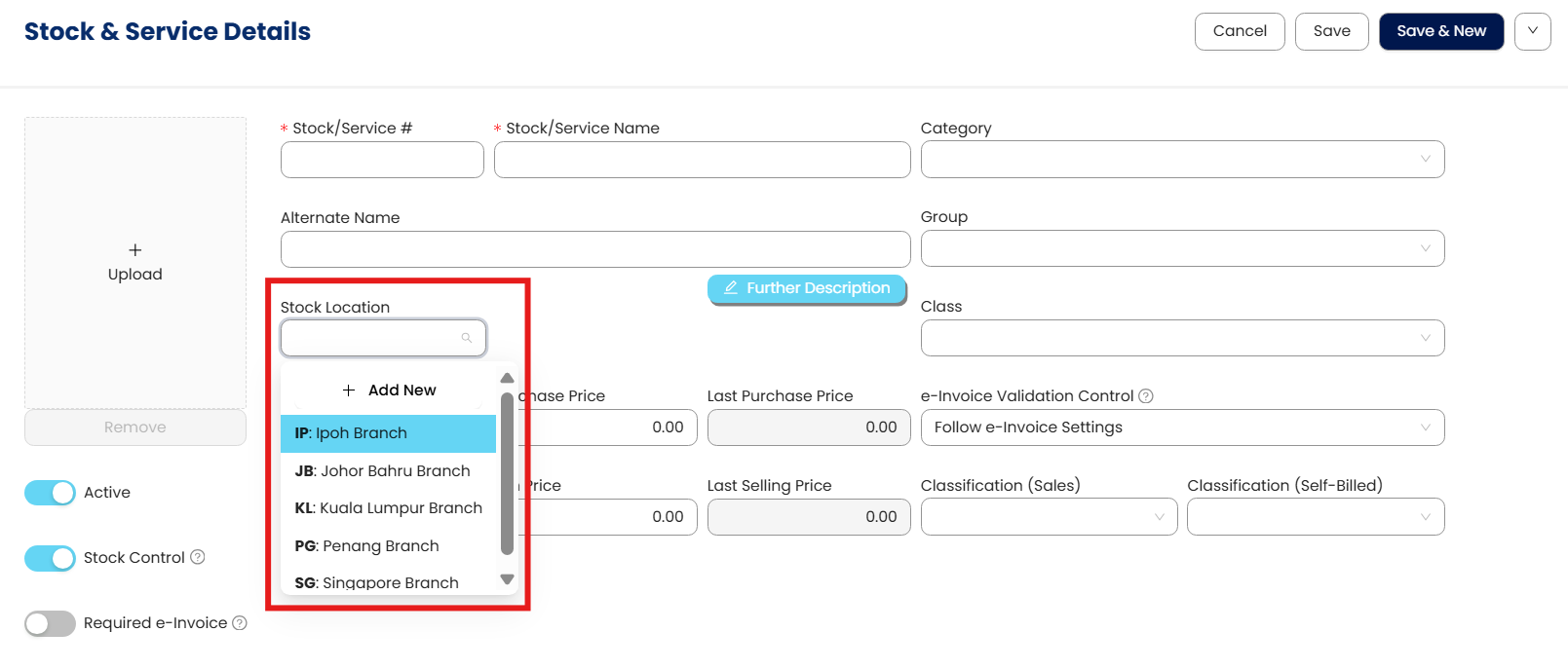The width and height of the screenshot is (1568, 669).
Task: Click the dropdown list scroll-down arrow
Action: tap(507, 579)
